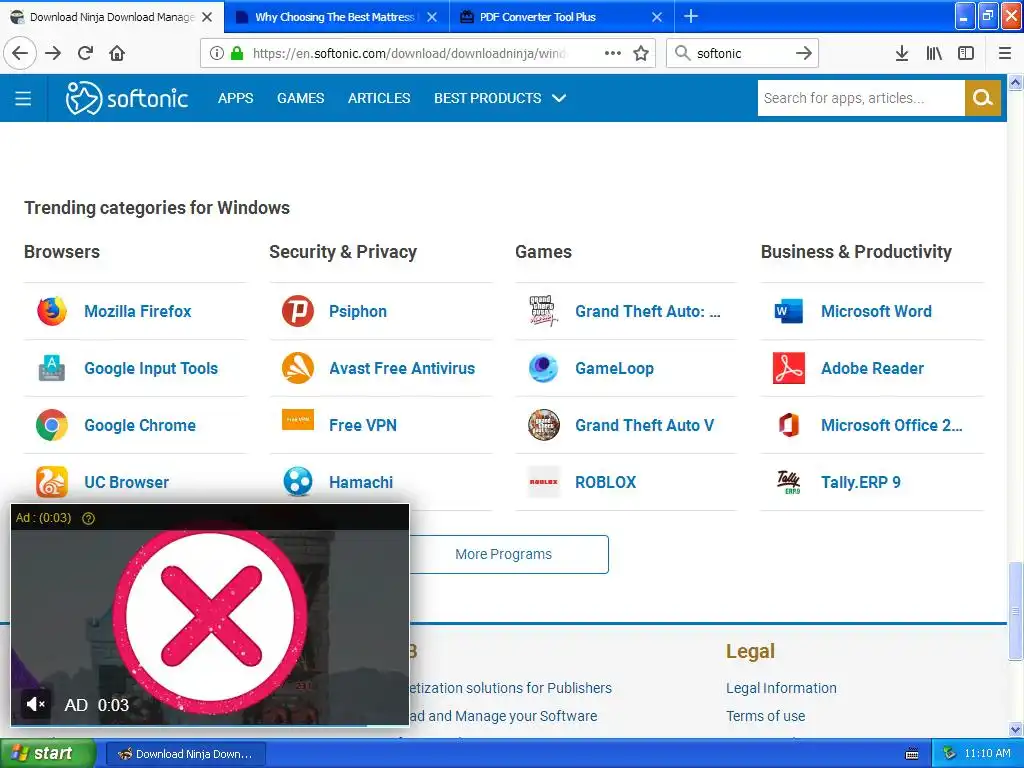The image size is (1024, 768).
Task: Open the browser home page
Action: (x=117, y=53)
